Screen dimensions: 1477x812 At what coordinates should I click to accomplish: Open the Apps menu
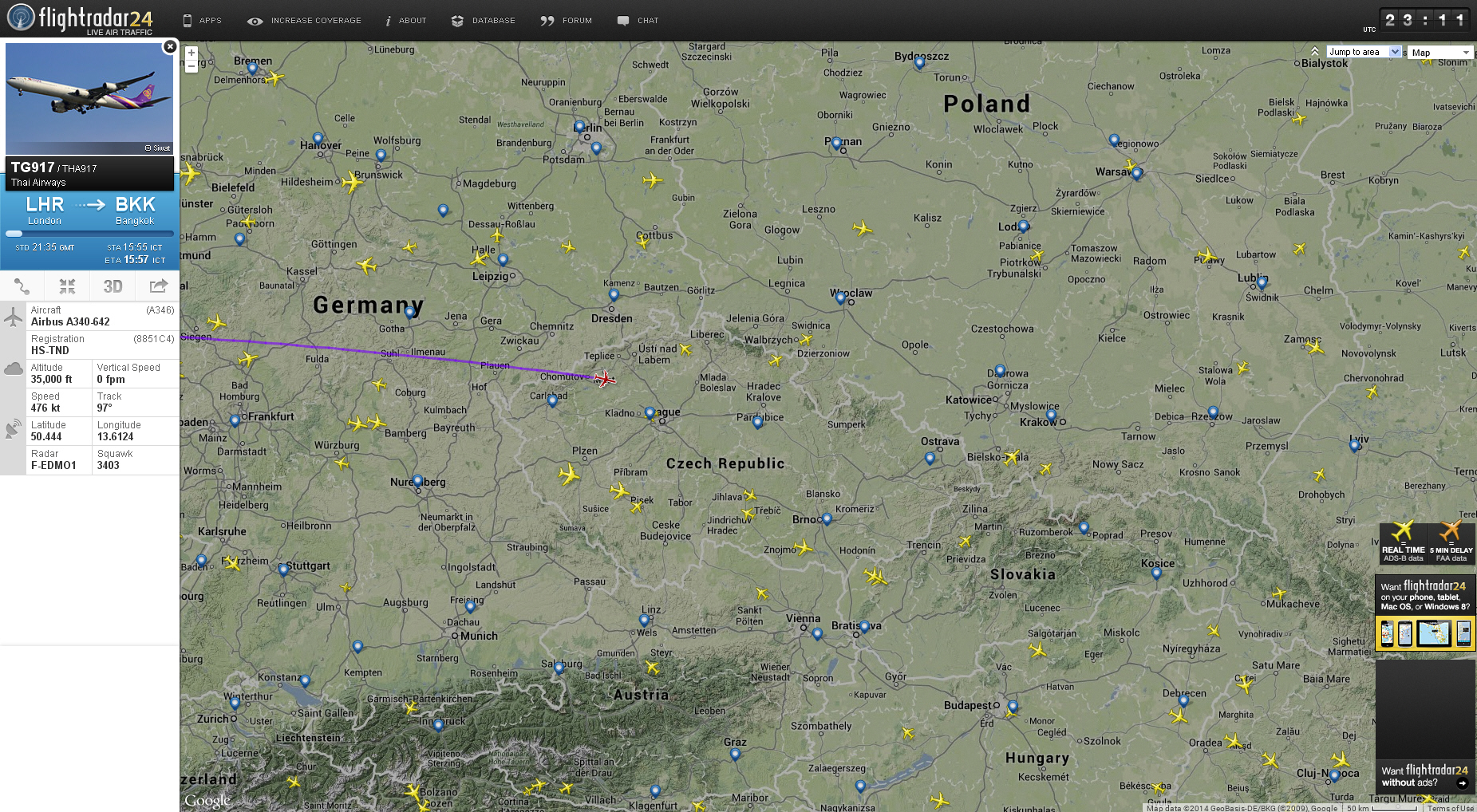202,21
